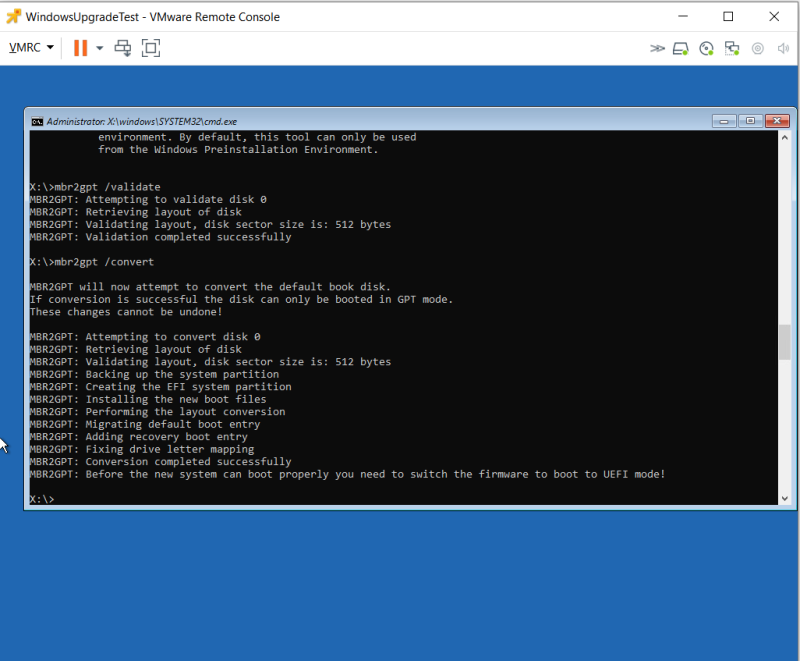Click the greyed-out camera device icon
Image resolution: width=800 pixels, height=661 pixels.
point(758,48)
